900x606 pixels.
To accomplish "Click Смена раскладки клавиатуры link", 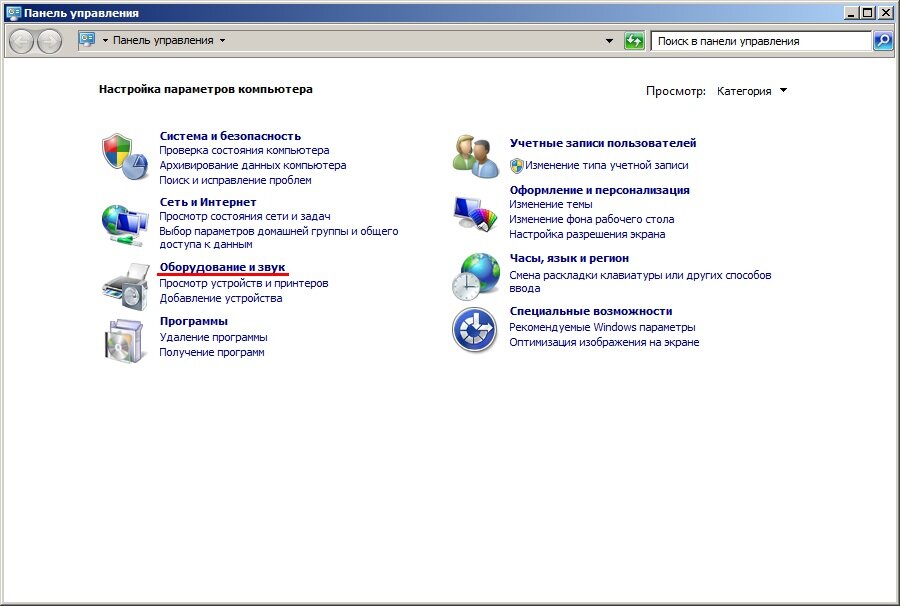I will (640, 282).
